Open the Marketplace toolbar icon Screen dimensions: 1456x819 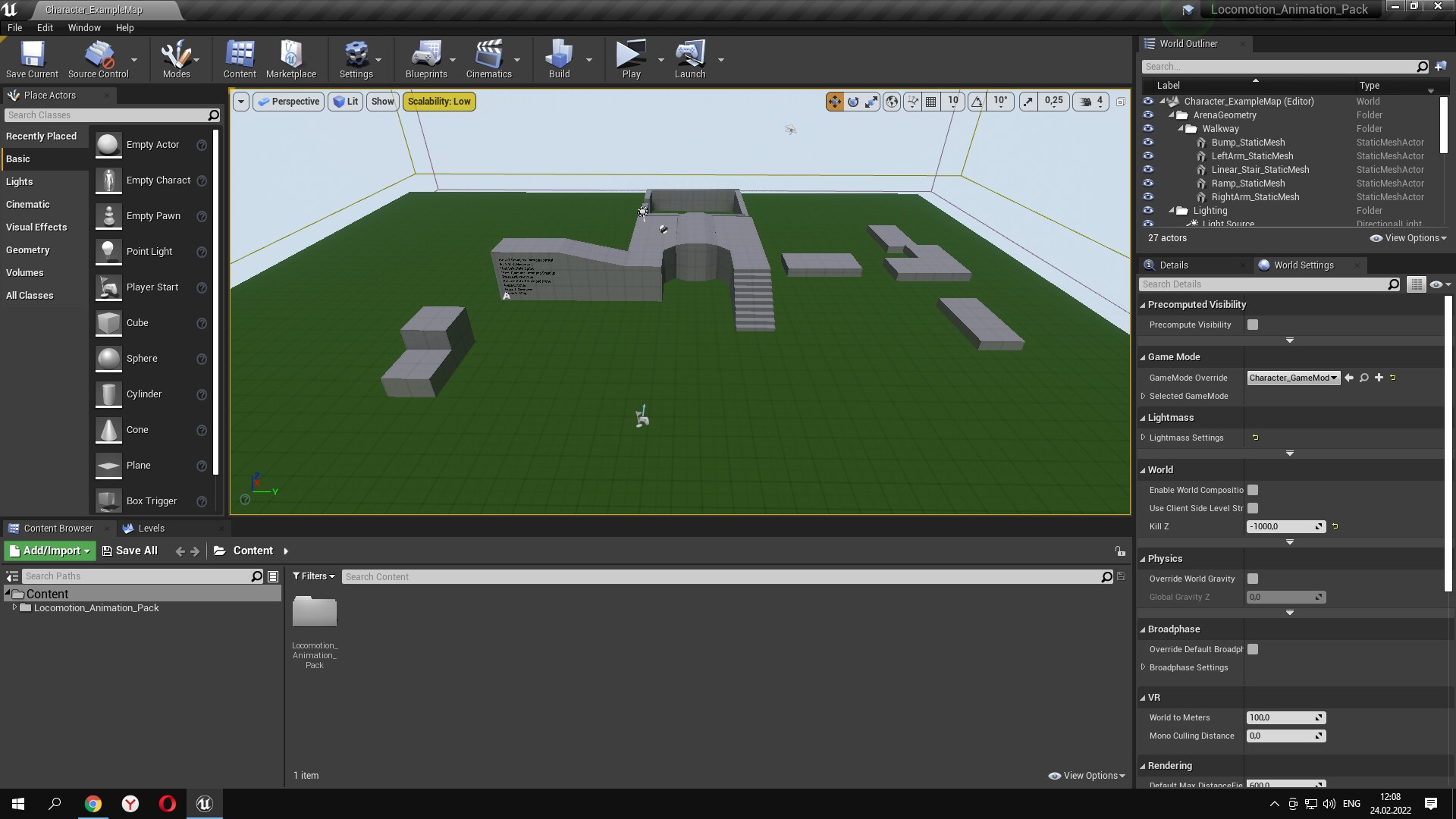(x=291, y=59)
